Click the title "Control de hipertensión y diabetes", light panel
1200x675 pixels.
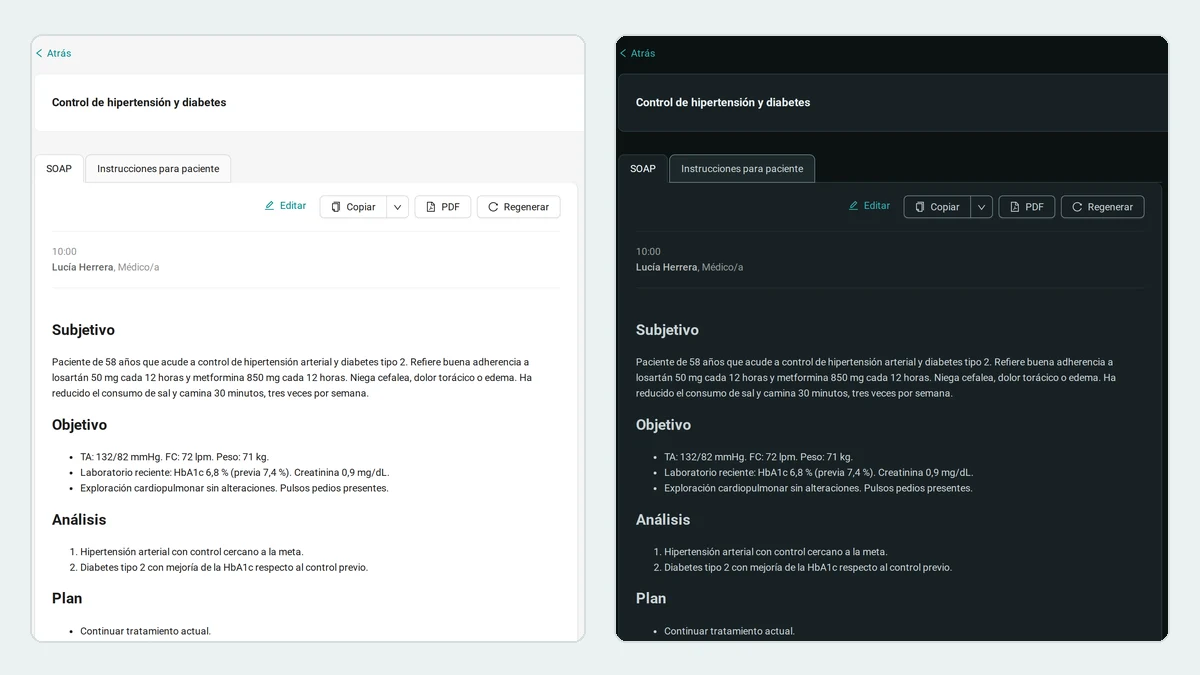pos(139,102)
